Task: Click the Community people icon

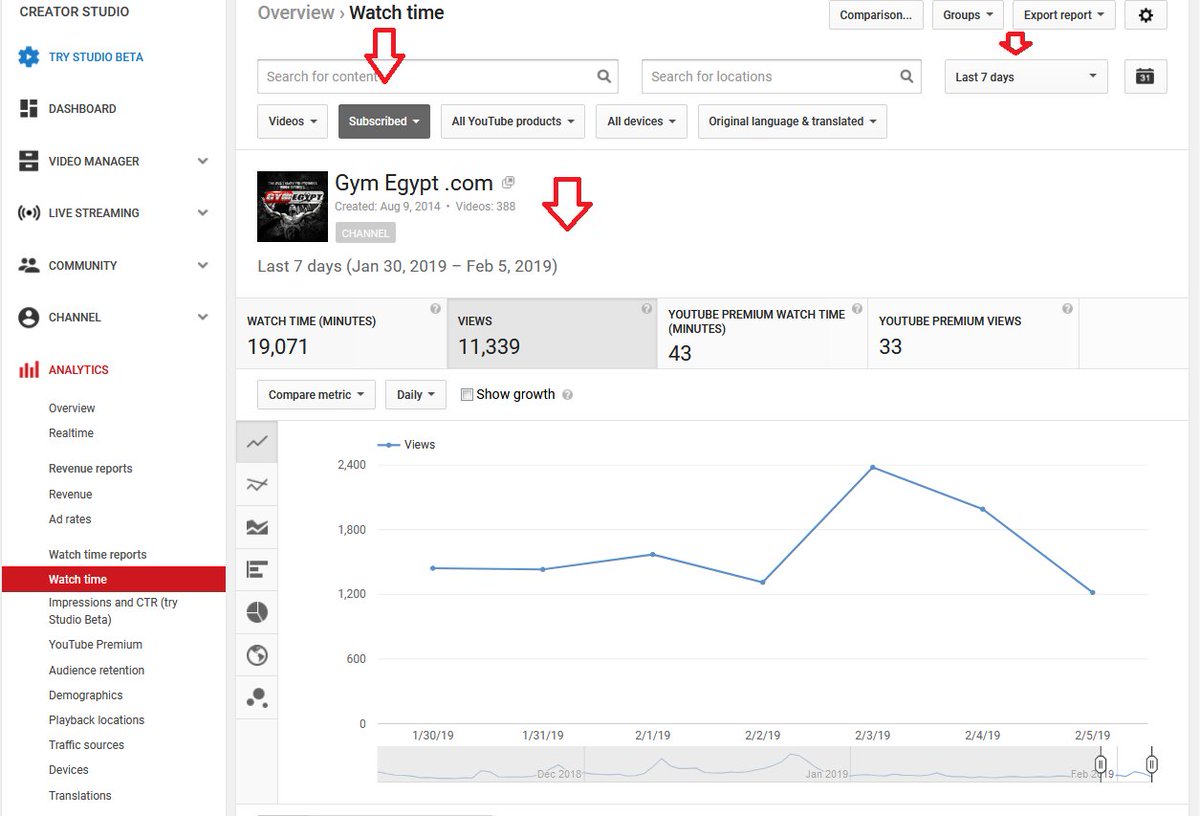Action: click(29, 265)
